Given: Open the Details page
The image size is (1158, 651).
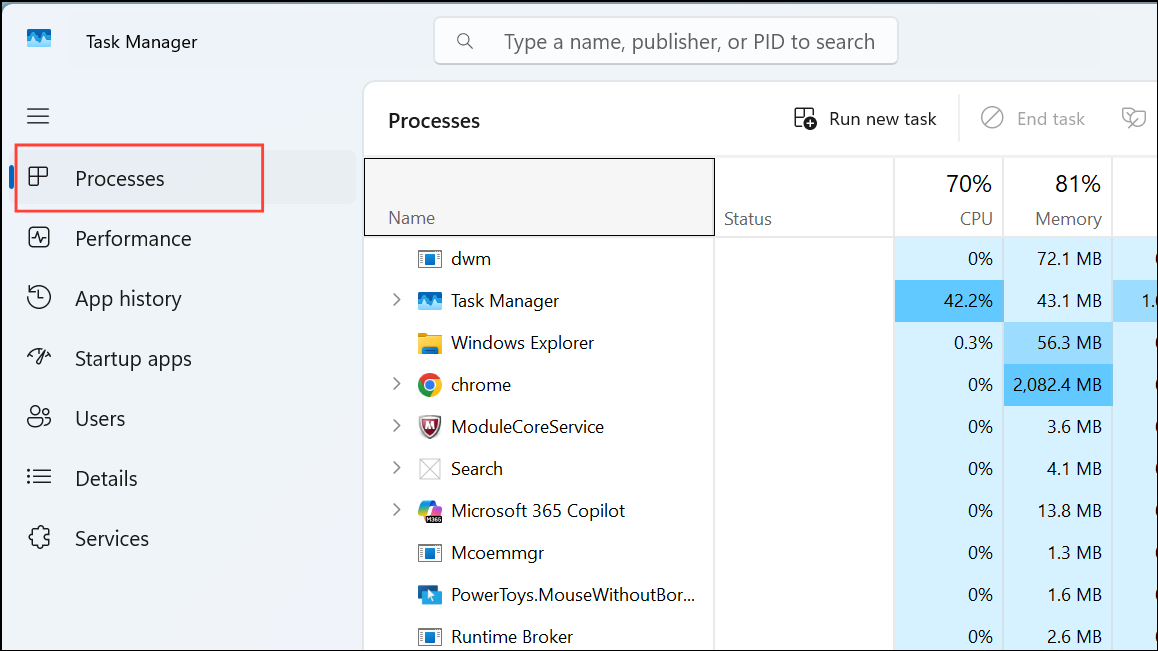Looking at the screenshot, I should 185,478.
